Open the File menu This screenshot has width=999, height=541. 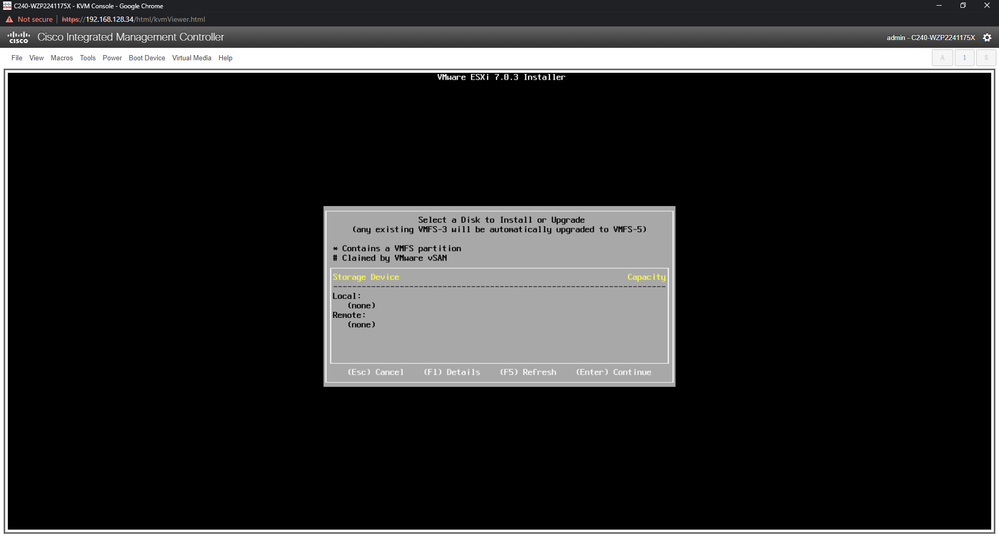click(x=17, y=58)
